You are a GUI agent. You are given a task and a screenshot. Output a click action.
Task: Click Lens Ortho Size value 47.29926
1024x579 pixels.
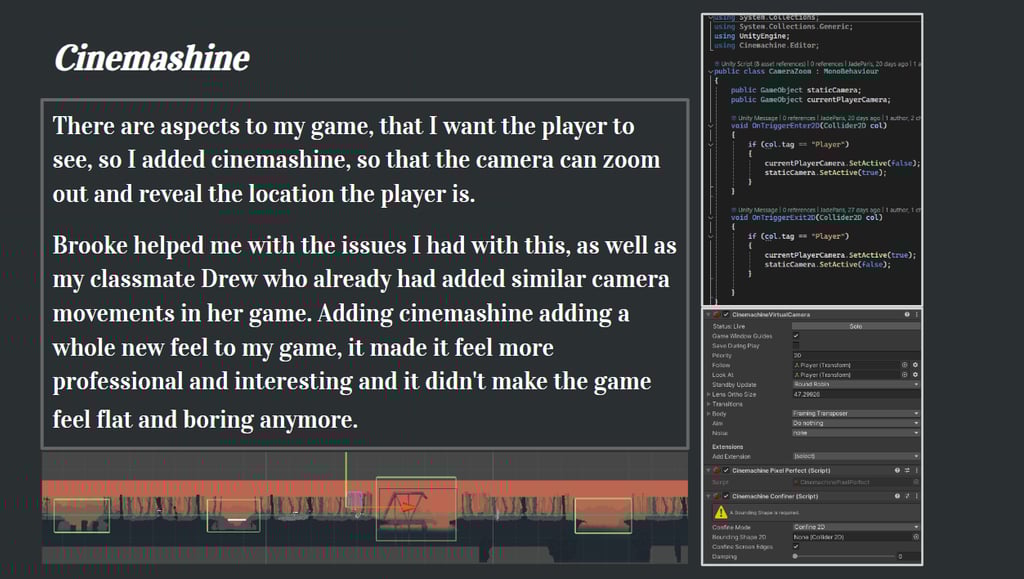point(856,394)
